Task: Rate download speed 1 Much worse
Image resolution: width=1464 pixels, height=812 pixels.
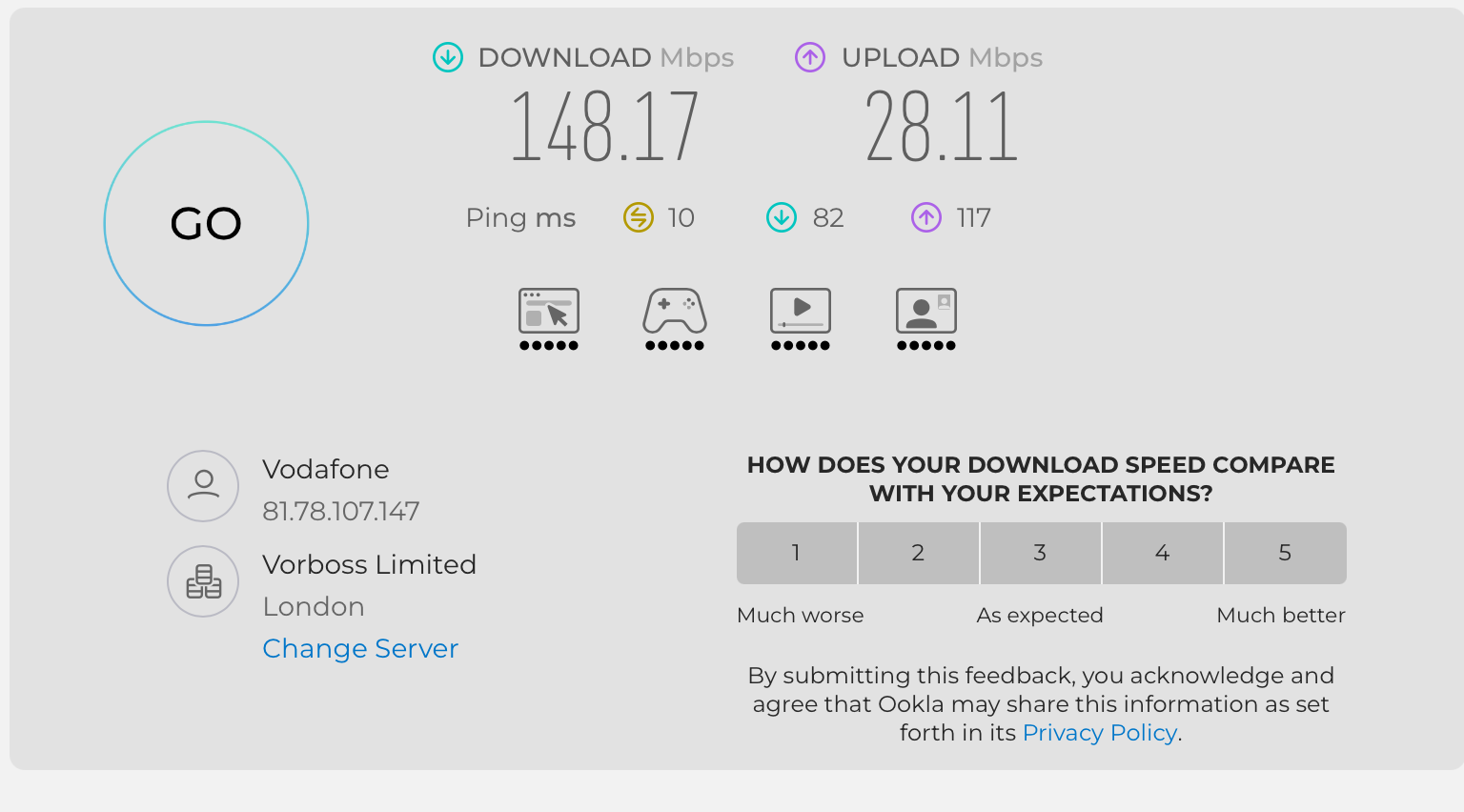Action: [797, 553]
